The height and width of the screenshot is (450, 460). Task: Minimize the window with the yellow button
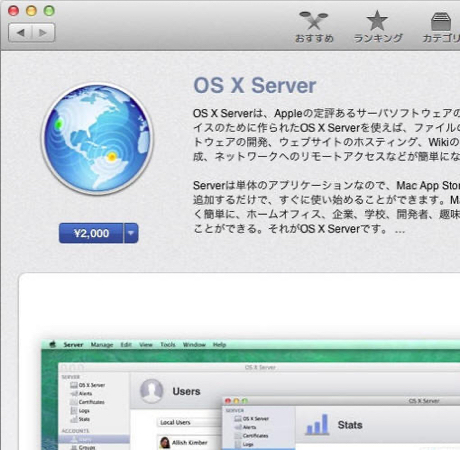coord(31,11)
